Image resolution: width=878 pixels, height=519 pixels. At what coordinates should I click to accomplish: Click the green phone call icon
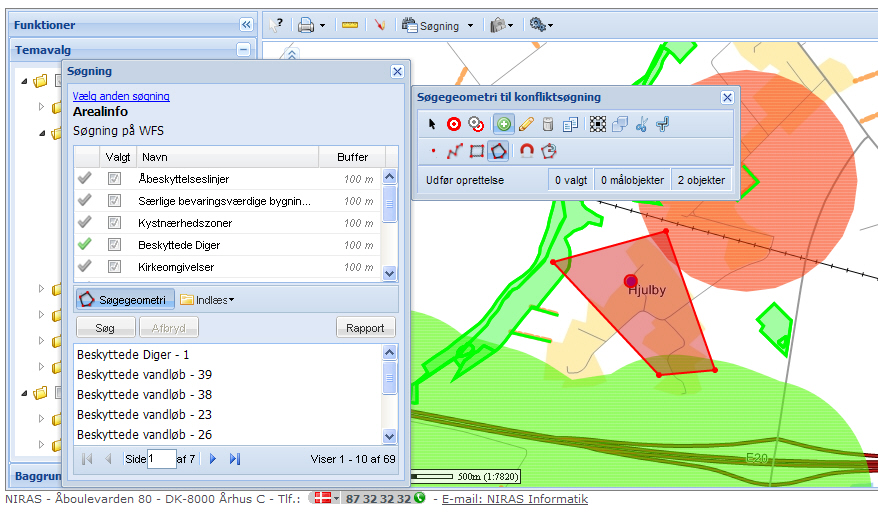coord(419,498)
